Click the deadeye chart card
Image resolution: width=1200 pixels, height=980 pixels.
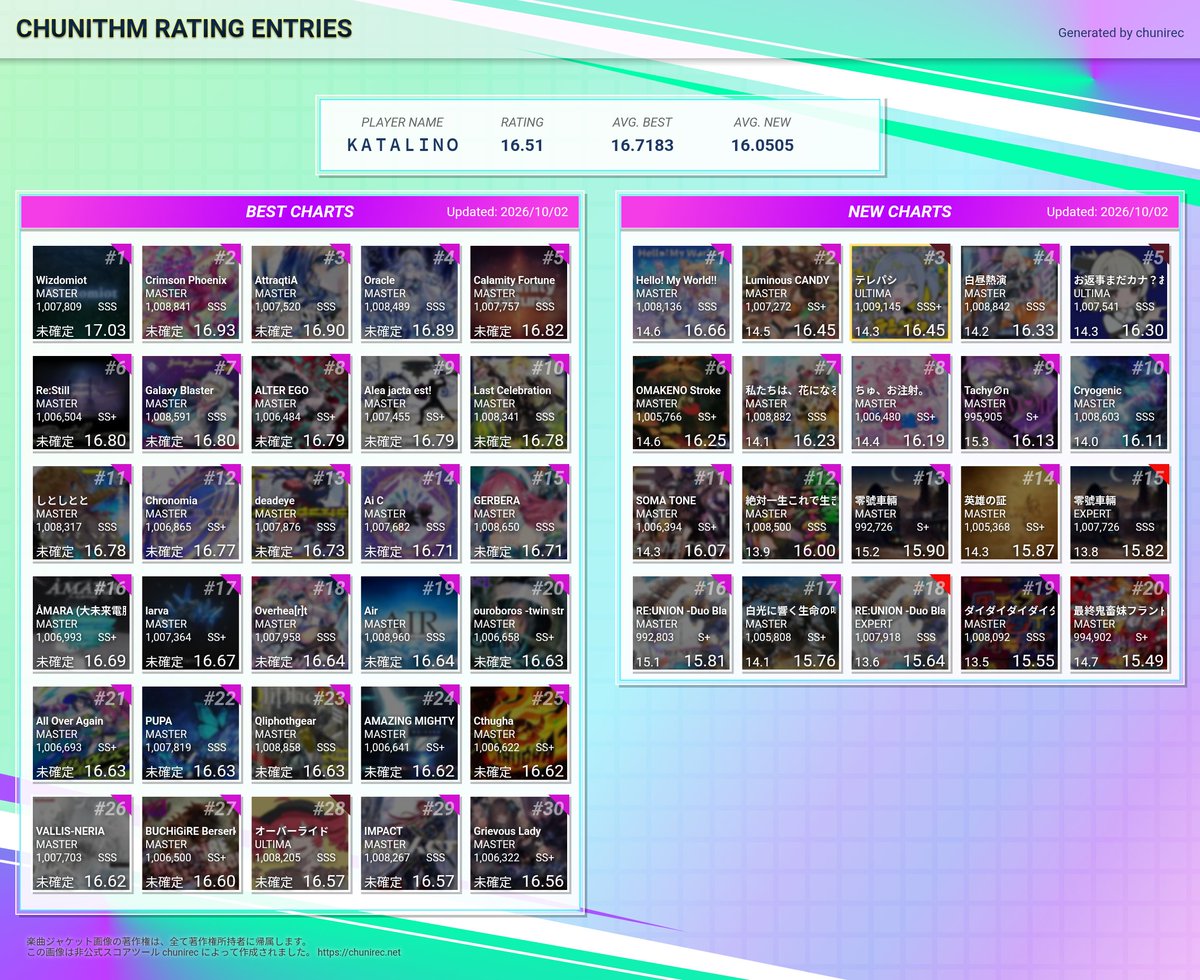pos(301,513)
